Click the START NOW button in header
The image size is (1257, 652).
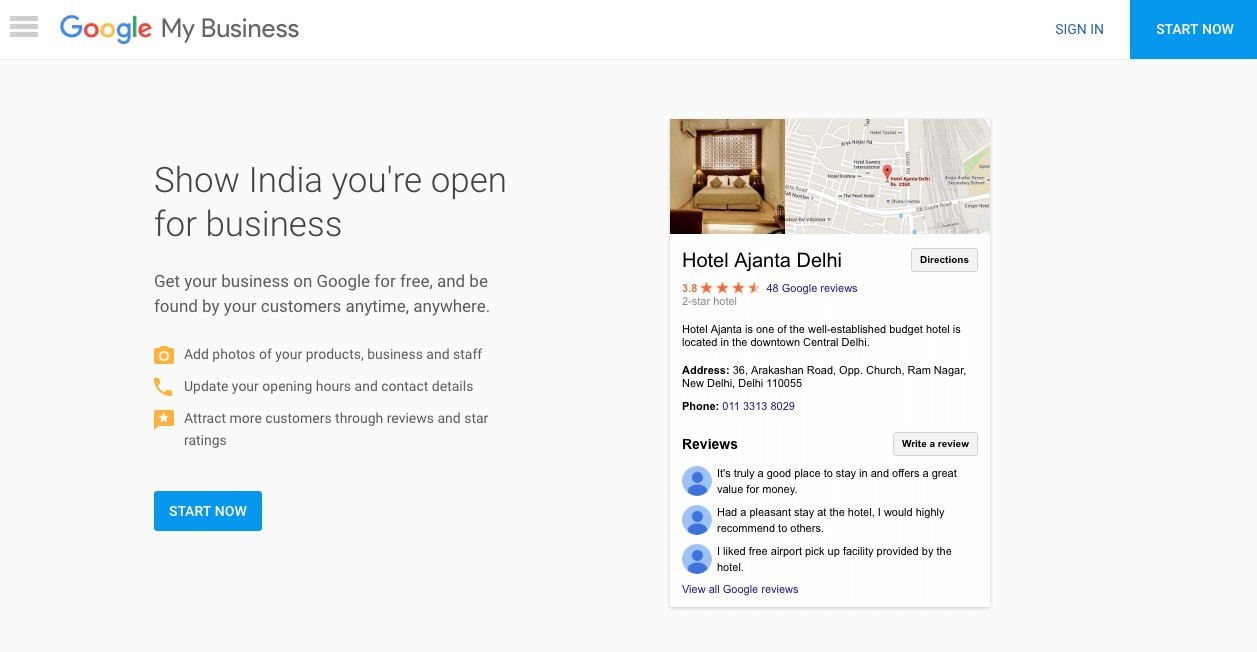tap(1194, 29)
